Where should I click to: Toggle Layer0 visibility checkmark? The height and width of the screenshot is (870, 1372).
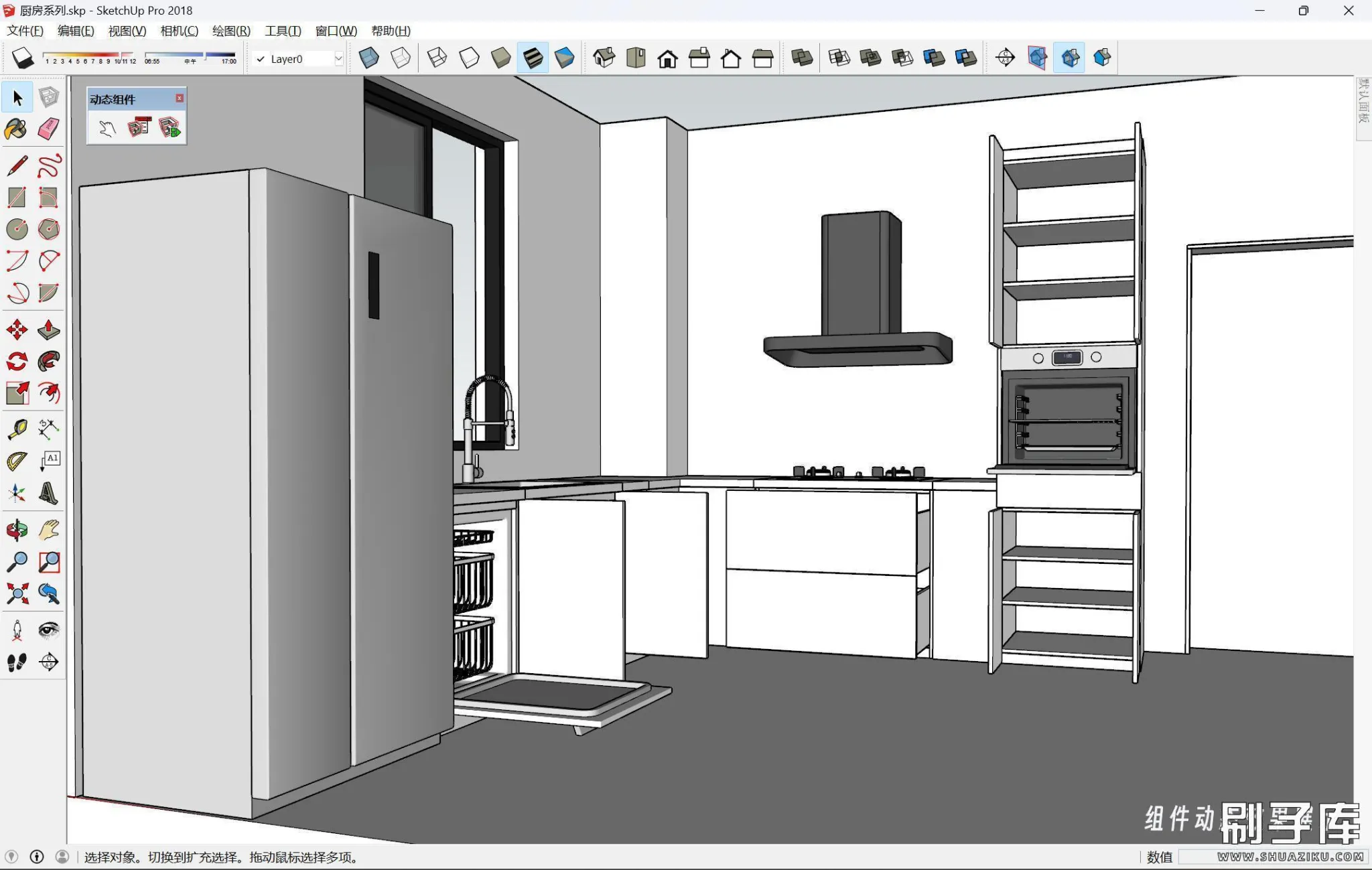tap(261, 59)
